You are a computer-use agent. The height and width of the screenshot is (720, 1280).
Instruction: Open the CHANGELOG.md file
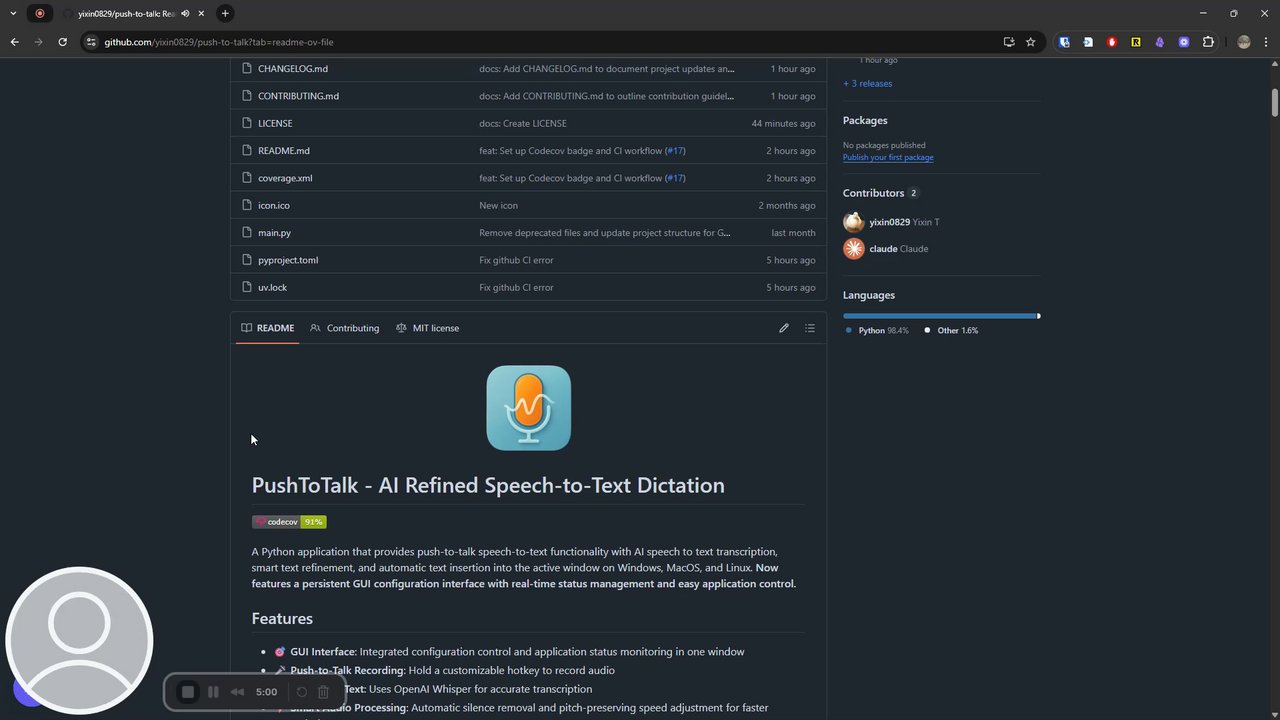click(x=293, y=69)
